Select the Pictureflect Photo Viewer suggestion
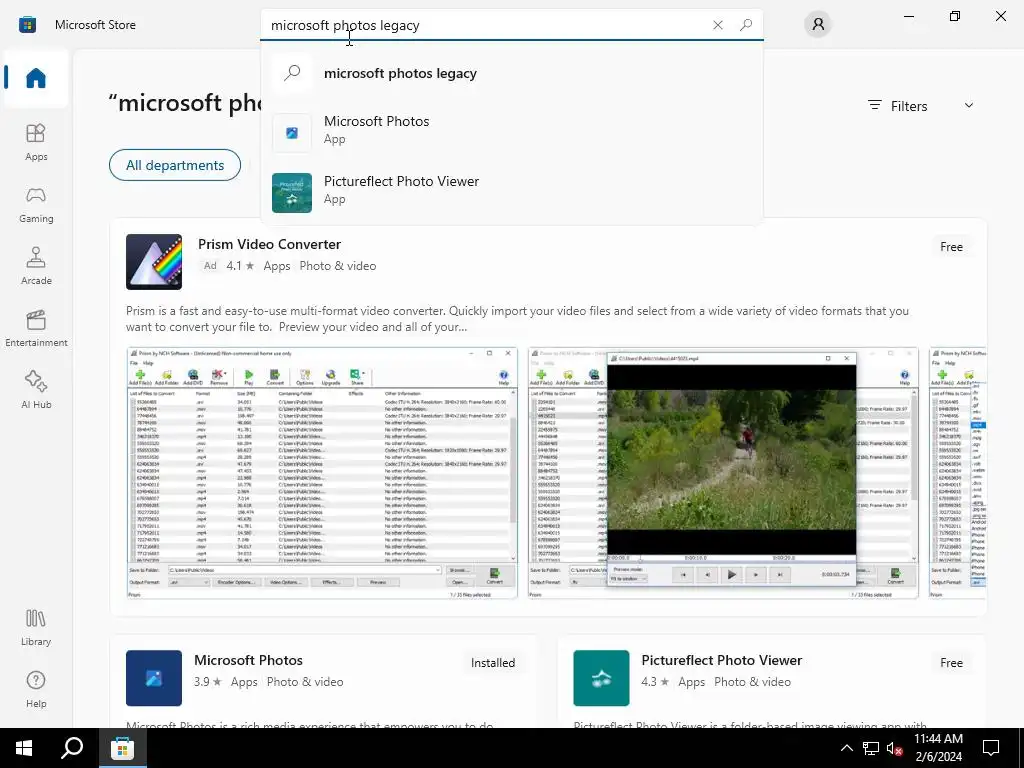Viewport: 1024px width, 768px height. coord(511,191)
